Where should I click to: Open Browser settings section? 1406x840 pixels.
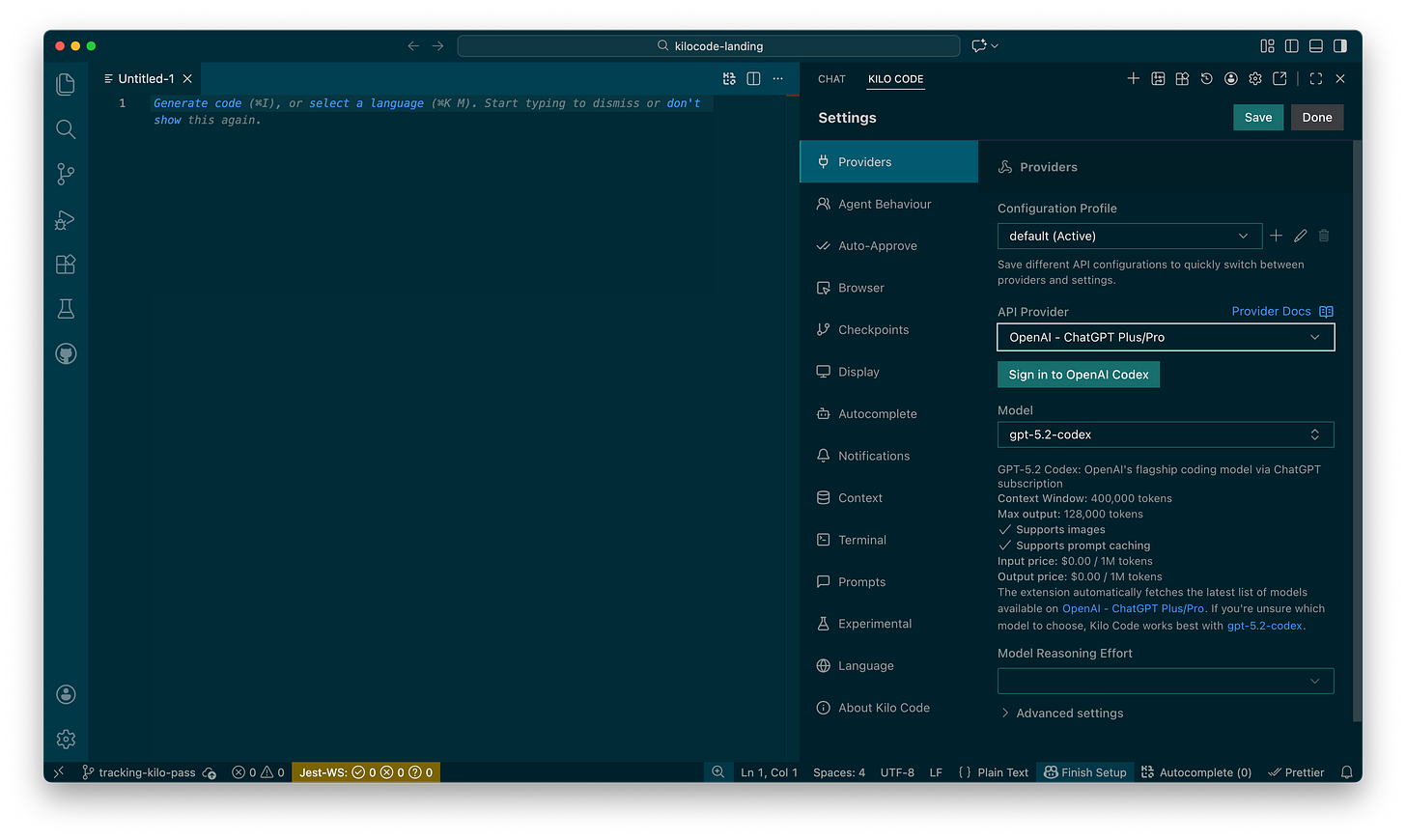point(888,288)
